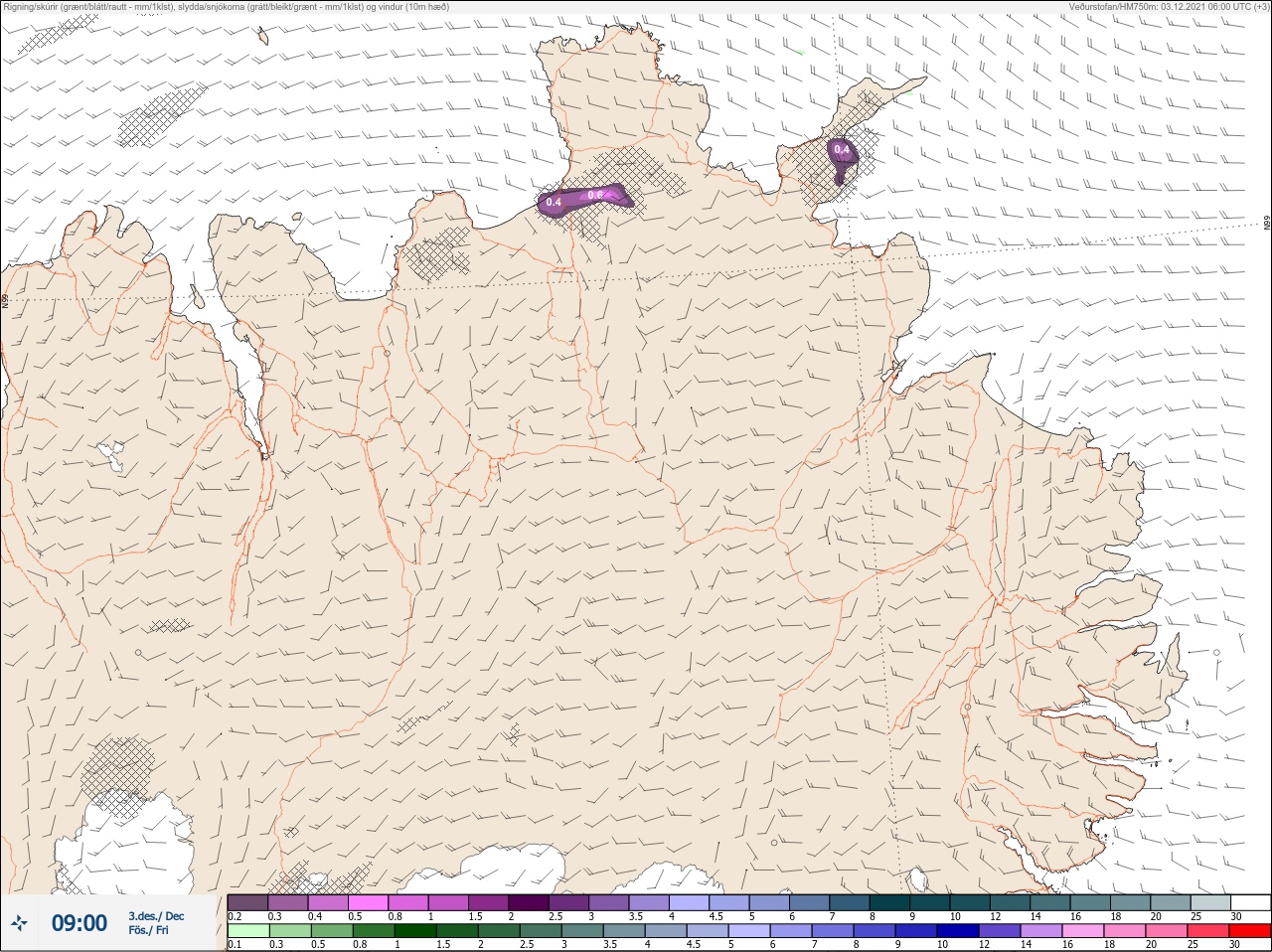Viewport: 1272px width, 952px height.
Task: Pick the dusky mauve swatch above upper-row 0.2
Action: [x=247, y=902]
